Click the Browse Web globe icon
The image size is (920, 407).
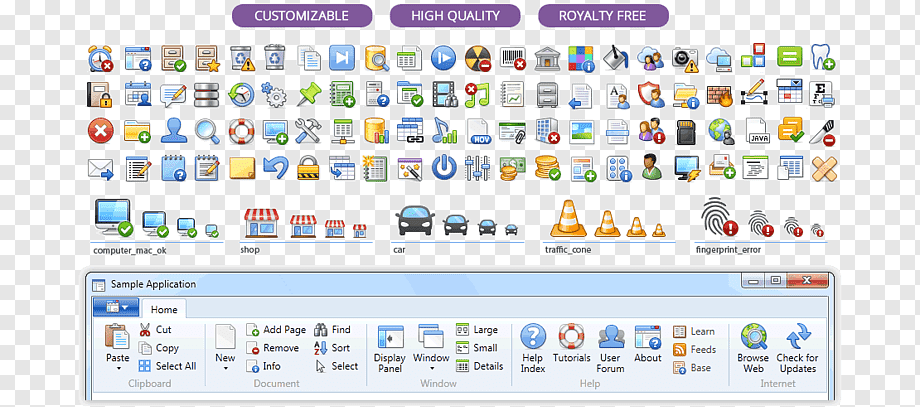coord(753,337)
